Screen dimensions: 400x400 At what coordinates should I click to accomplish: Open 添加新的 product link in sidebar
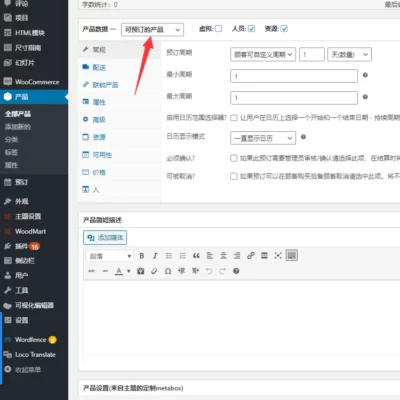(18, 127)
